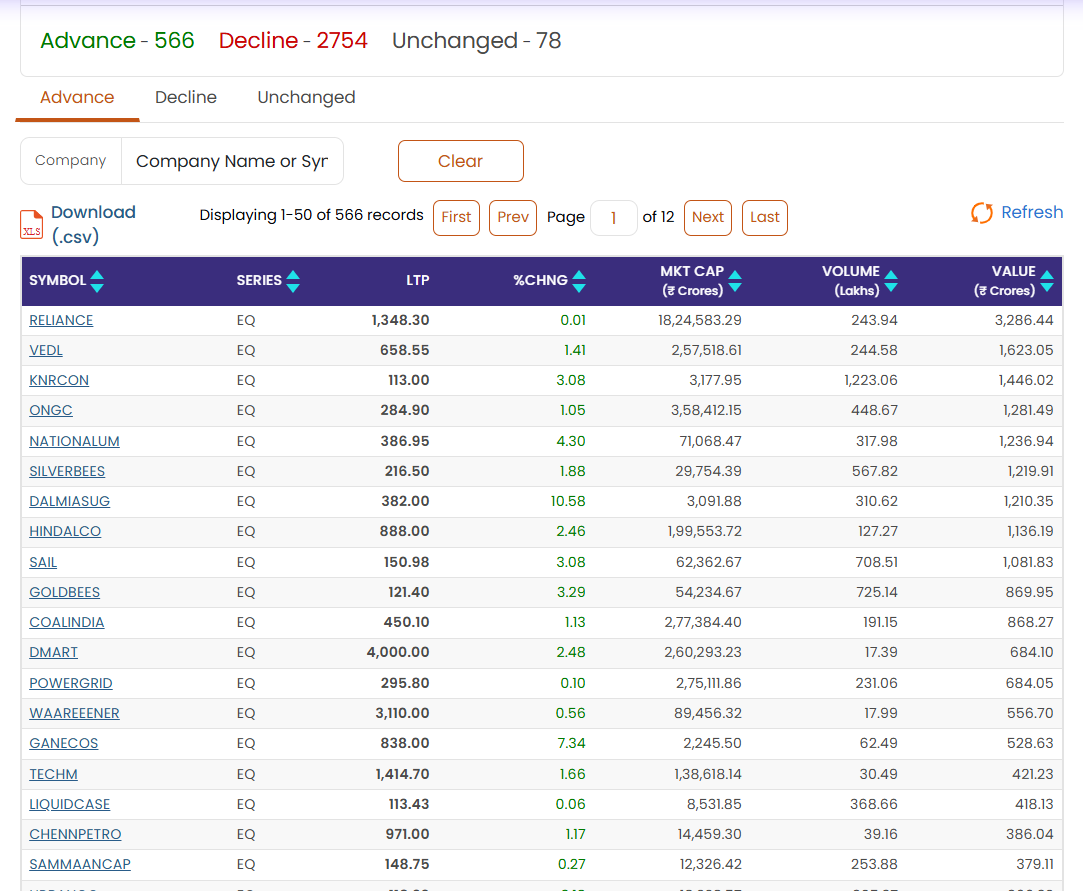The image size is (1083, 891).
Task: Click the Refresh icon
Action: tap(981, 212)
